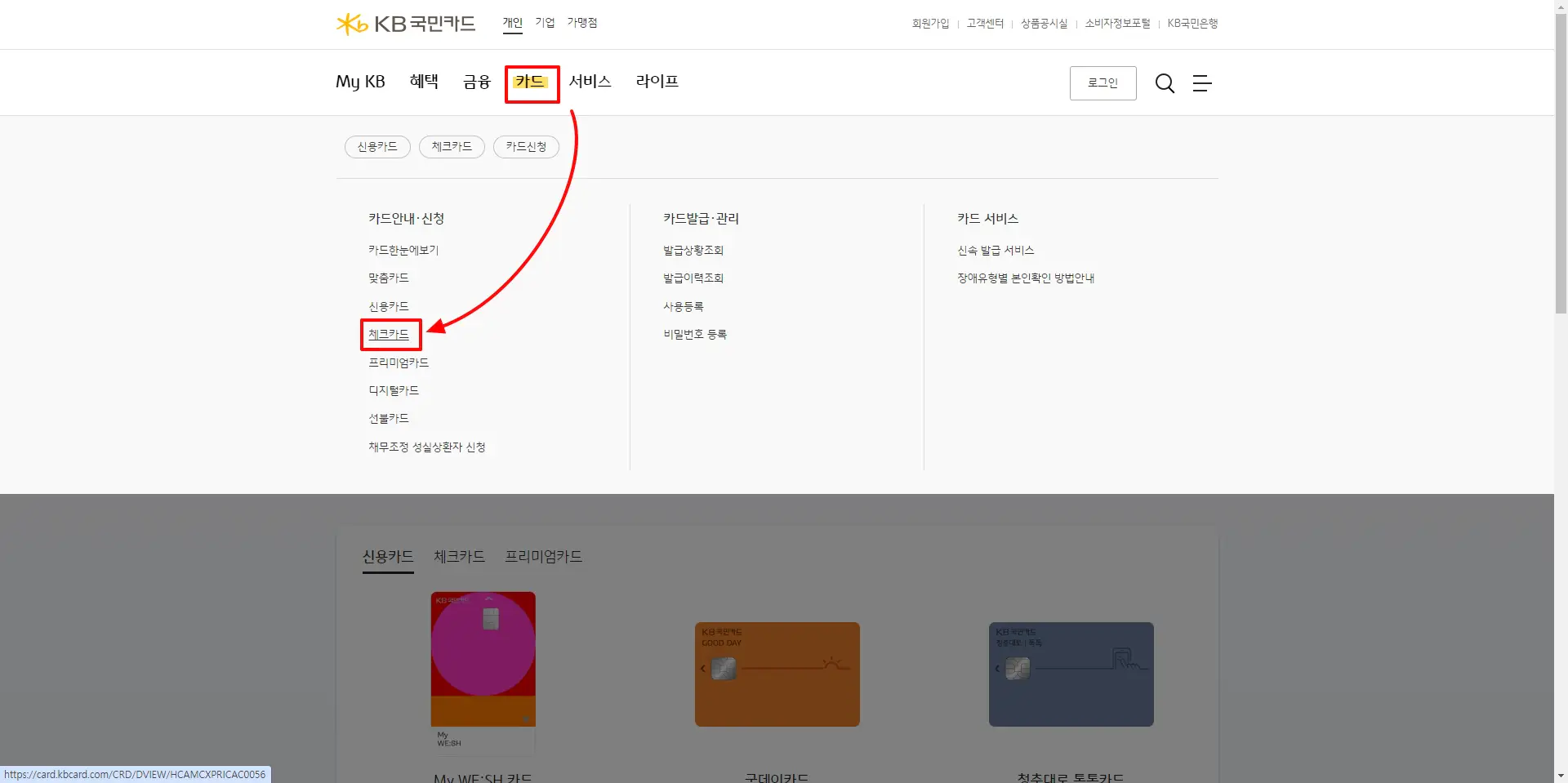
Task: Open 사용등록 link
Action: (x=684, y=307)
